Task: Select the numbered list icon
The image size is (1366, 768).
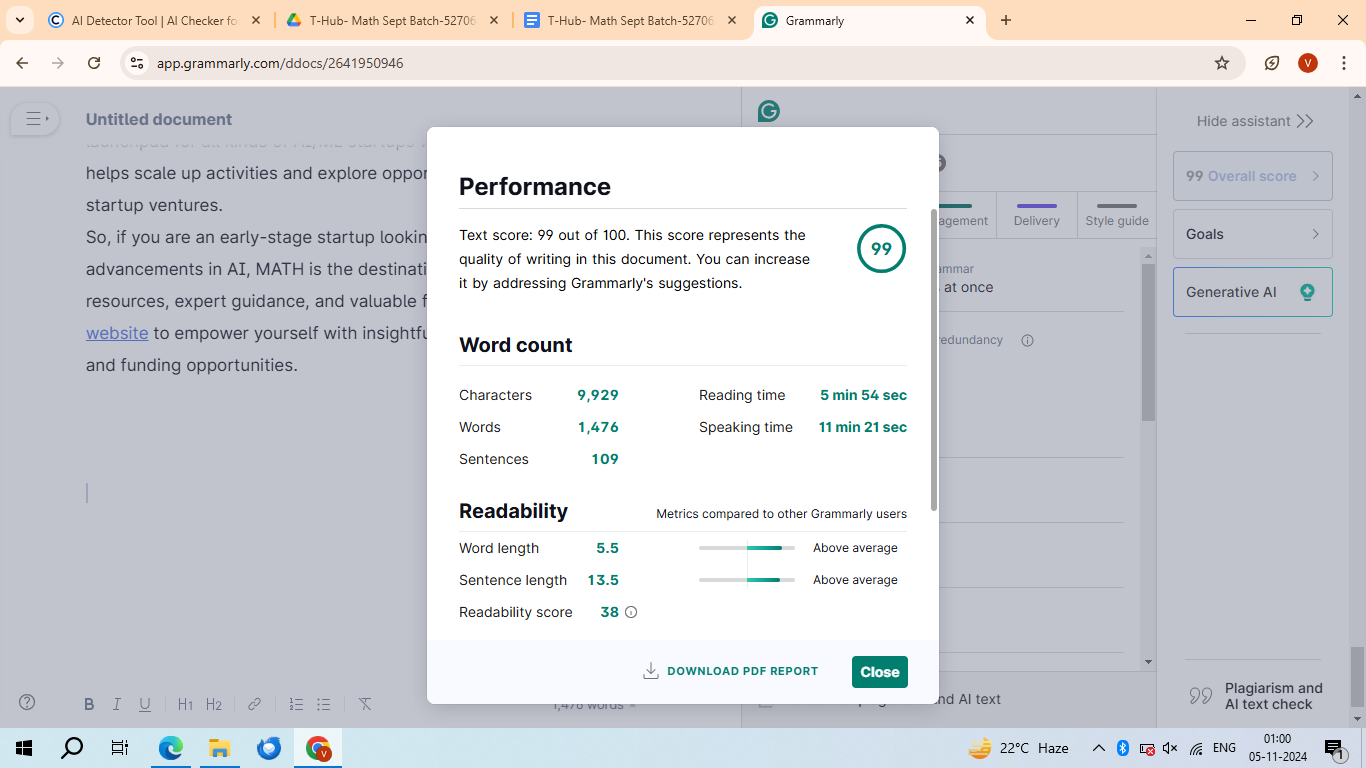Action: click(x=296, y=704)
